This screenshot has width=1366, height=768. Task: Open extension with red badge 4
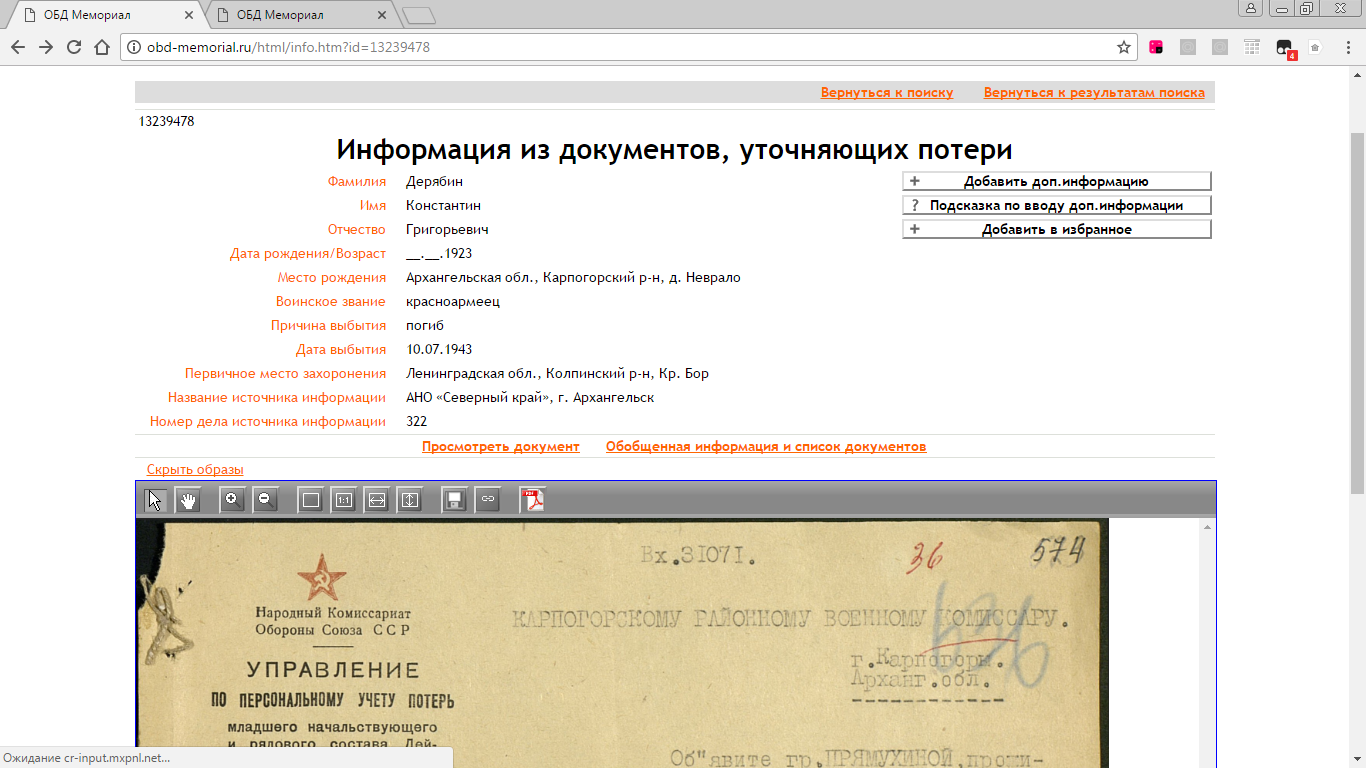(x=1285, y=48)
